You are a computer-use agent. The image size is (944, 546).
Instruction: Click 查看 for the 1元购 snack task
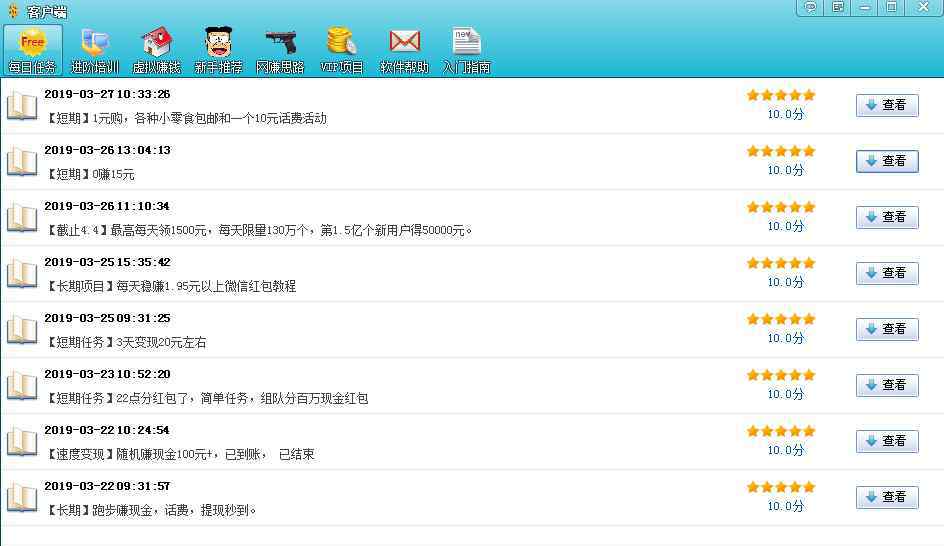point(887,105)
